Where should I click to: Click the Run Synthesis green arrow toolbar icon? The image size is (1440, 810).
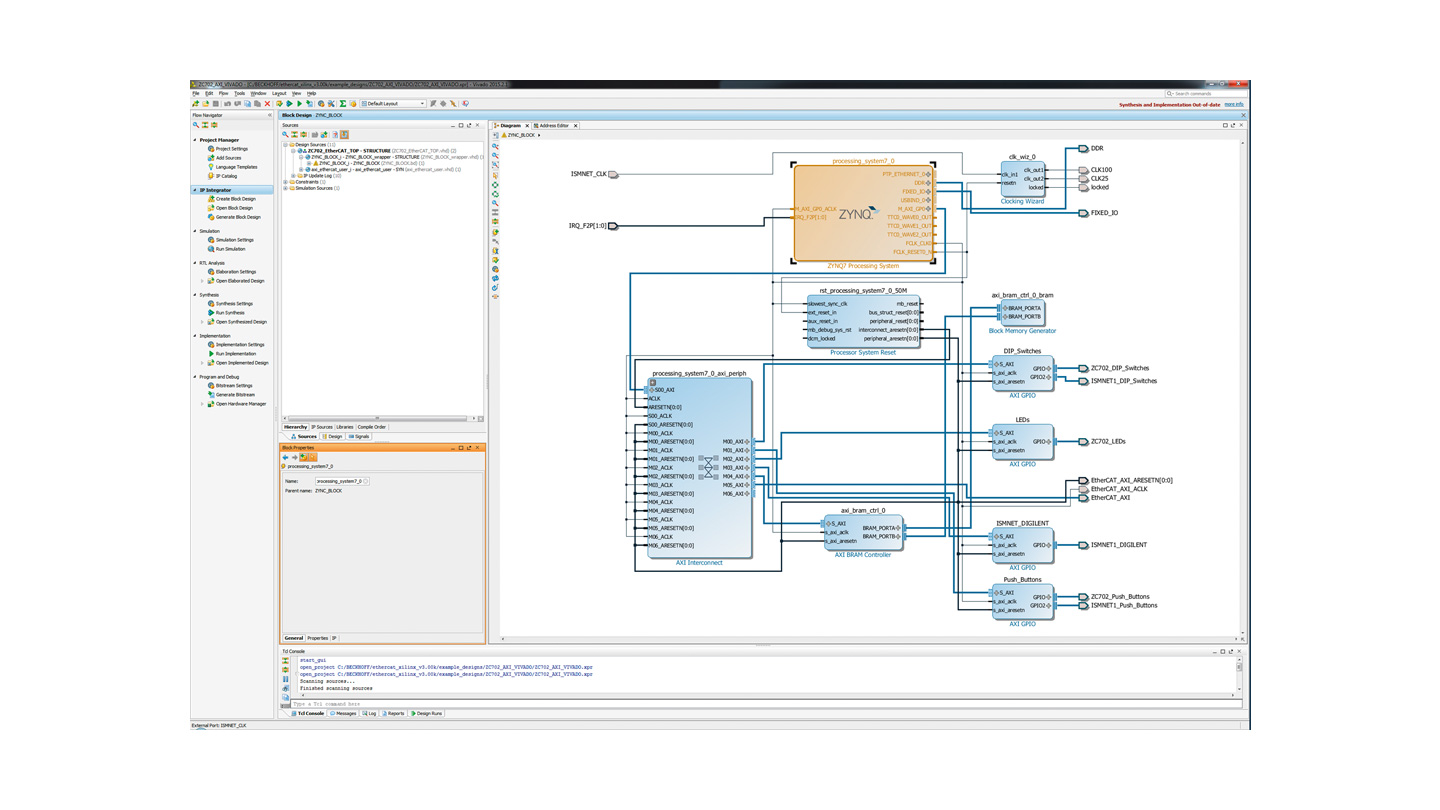pos(289,104)
